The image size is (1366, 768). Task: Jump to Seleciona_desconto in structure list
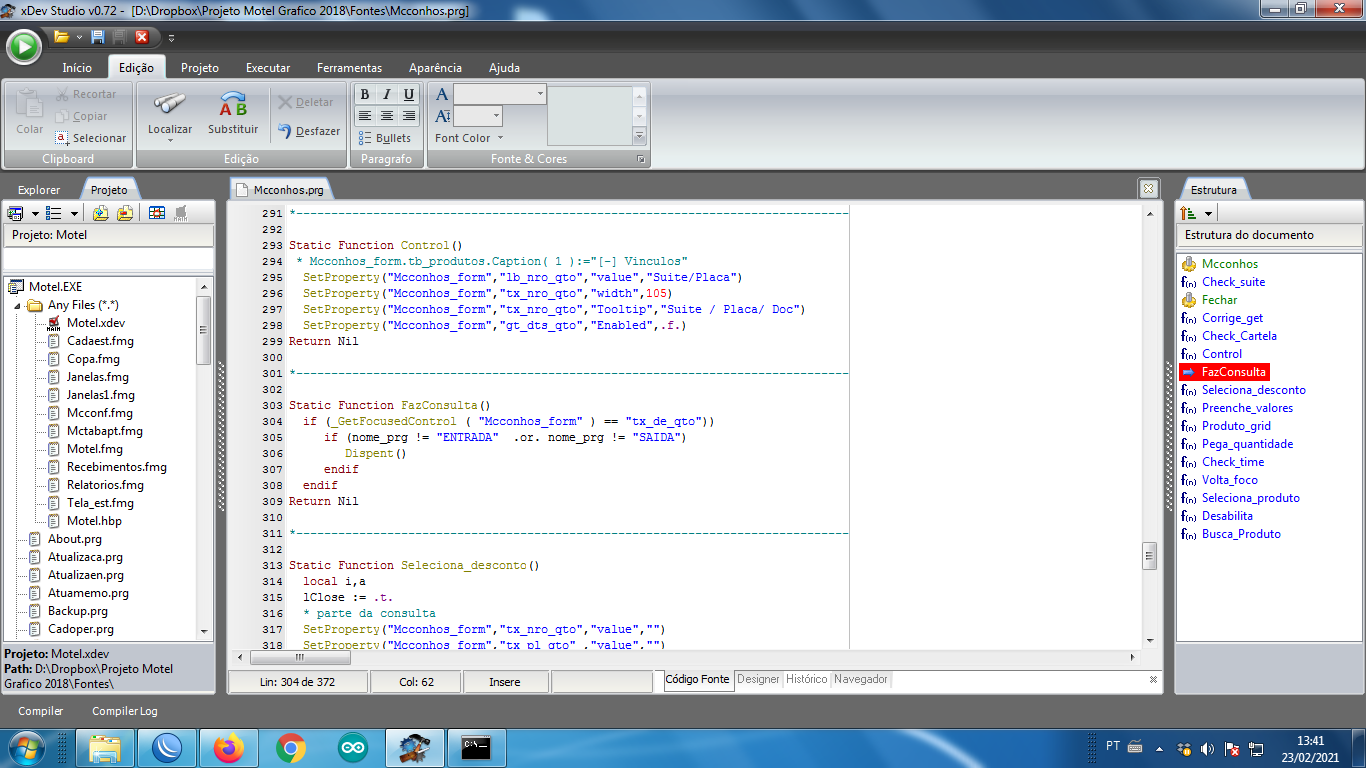tap(1253, 390)
